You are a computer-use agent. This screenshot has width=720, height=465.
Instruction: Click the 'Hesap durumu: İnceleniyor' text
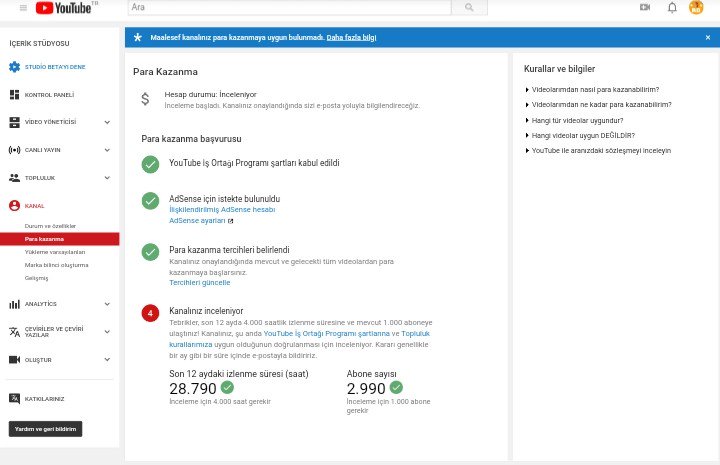211,95
